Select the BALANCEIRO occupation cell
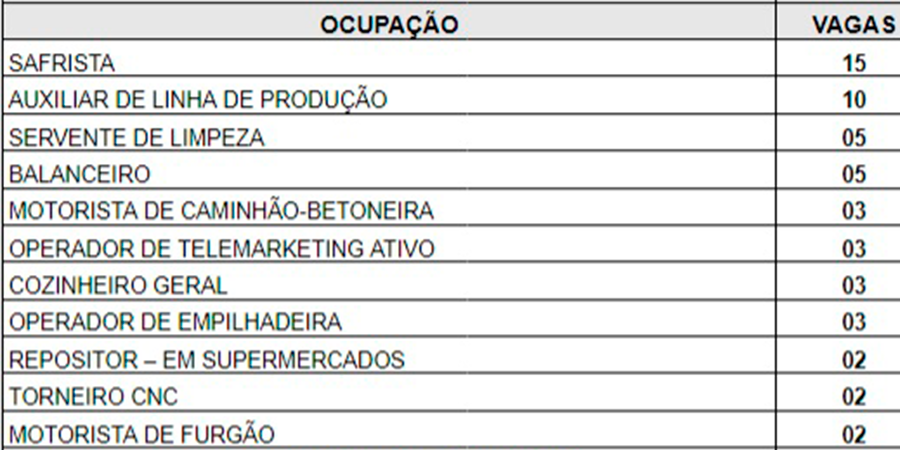This screenshot has width=900, height=450. 389,173
